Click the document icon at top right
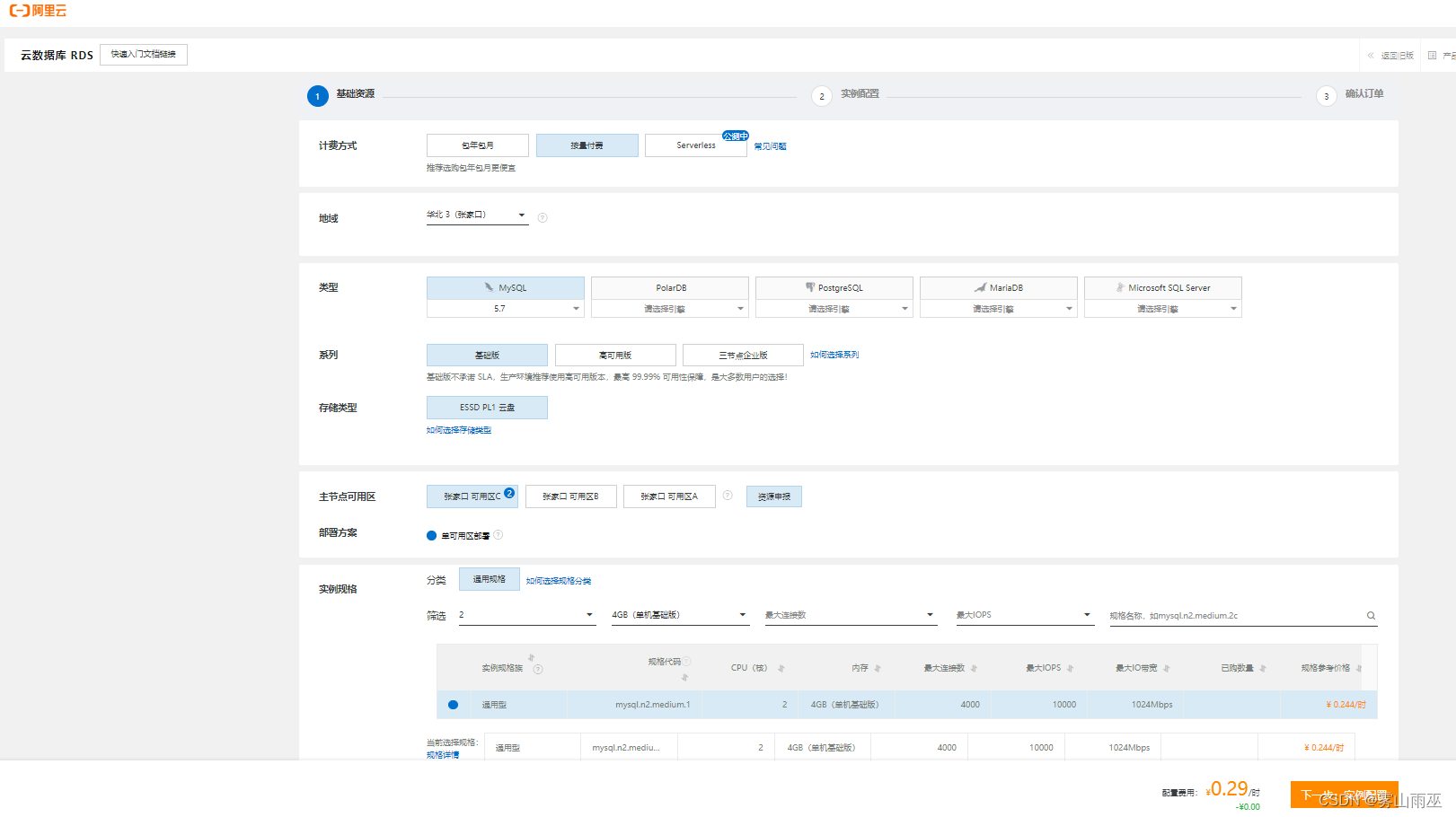Screen dimensions: 1456x817 pyautogui.click(x=1432, y=56)
